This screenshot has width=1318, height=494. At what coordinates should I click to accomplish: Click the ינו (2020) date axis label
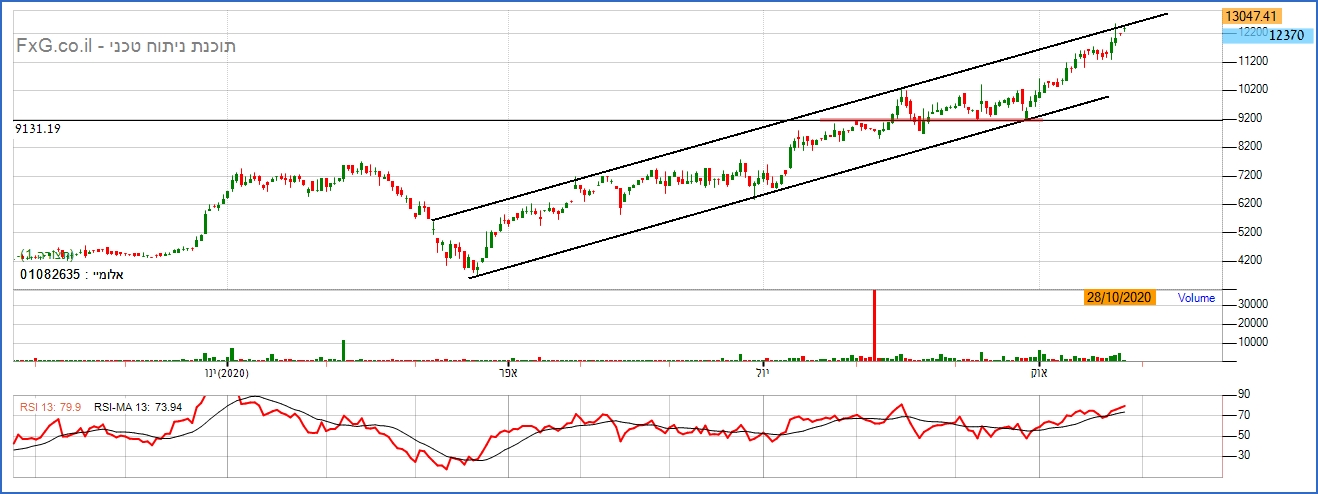coord(225,373)
